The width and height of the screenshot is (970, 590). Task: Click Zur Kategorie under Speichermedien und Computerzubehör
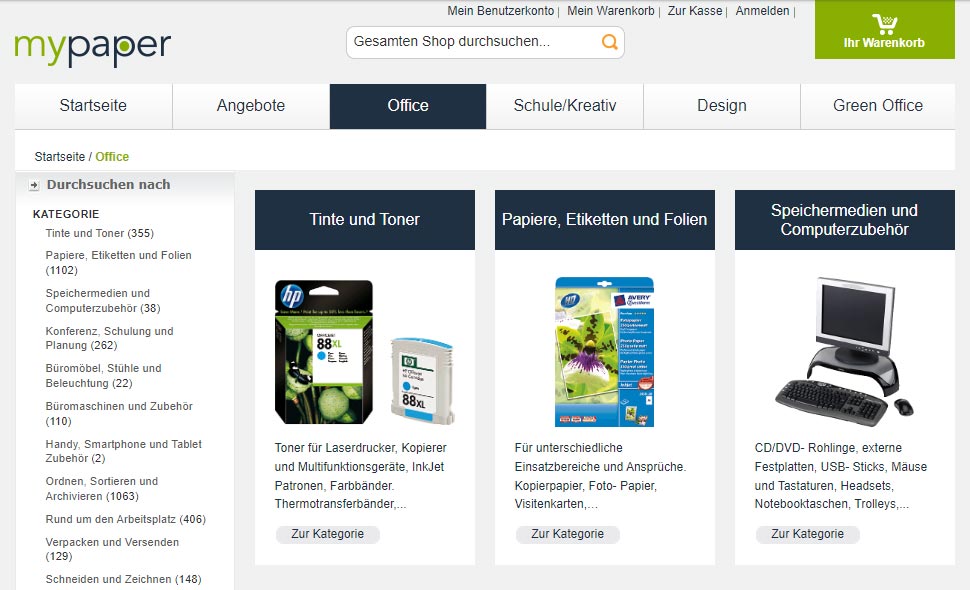[x=807, y=534]
